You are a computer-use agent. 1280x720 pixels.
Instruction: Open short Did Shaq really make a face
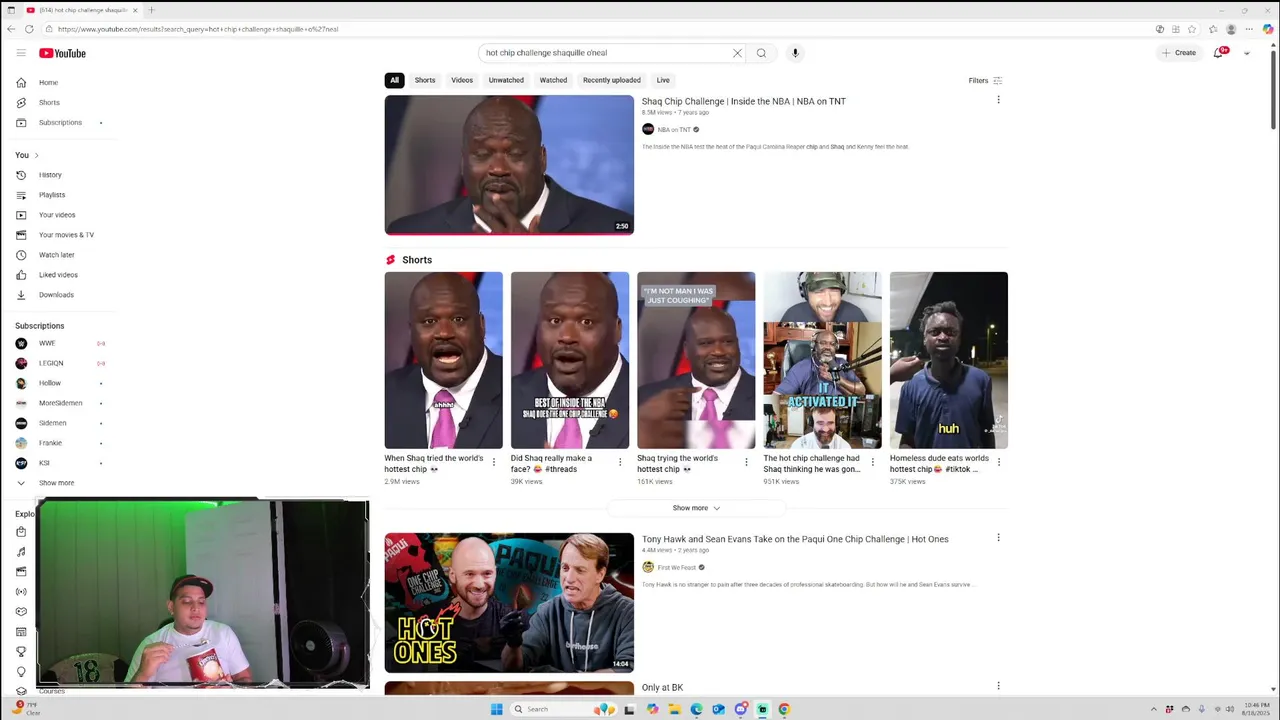click(x=570, y=360)
